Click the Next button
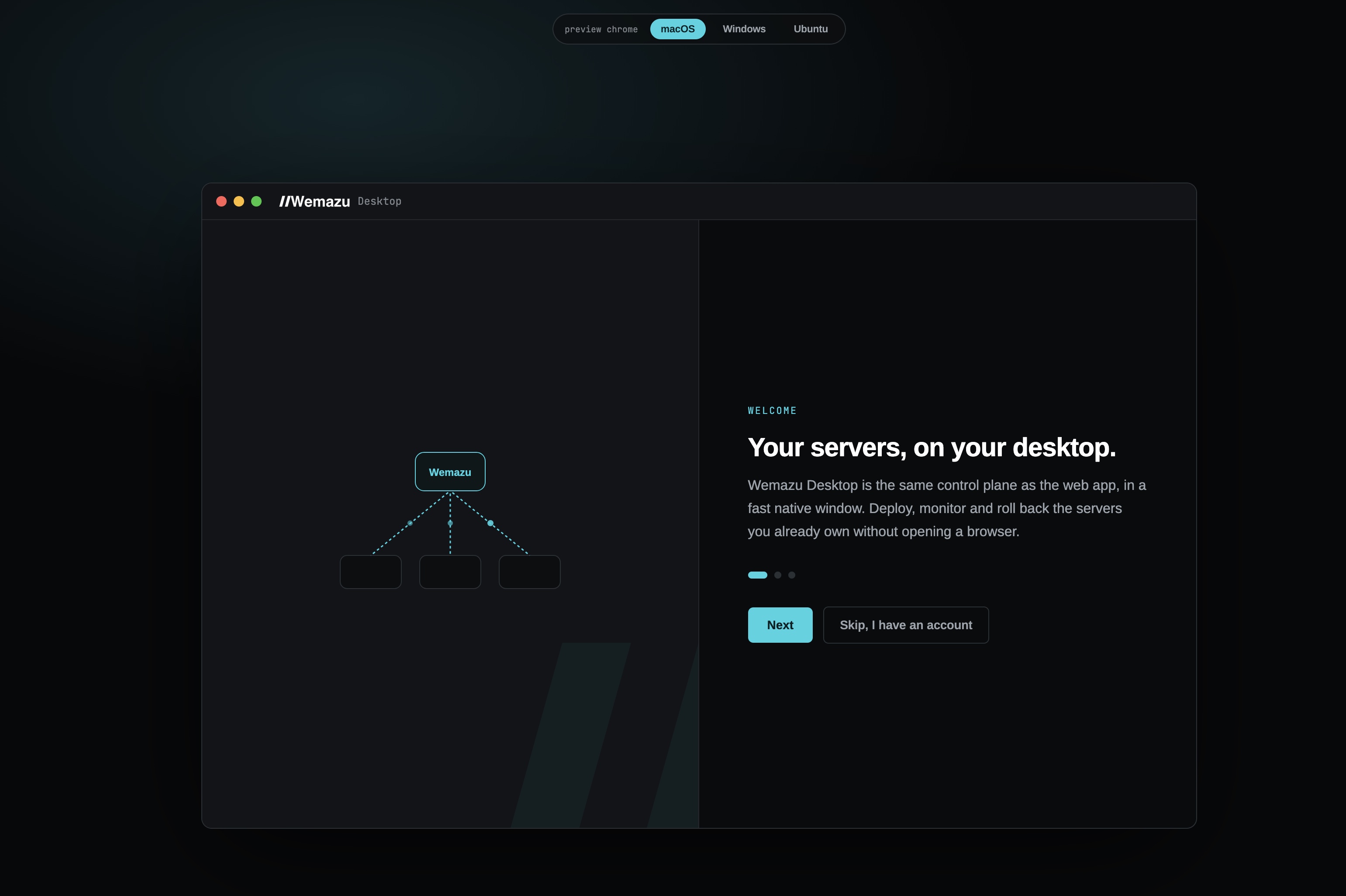The height and width of the screenshot is (896, 1346). point(780,624)
